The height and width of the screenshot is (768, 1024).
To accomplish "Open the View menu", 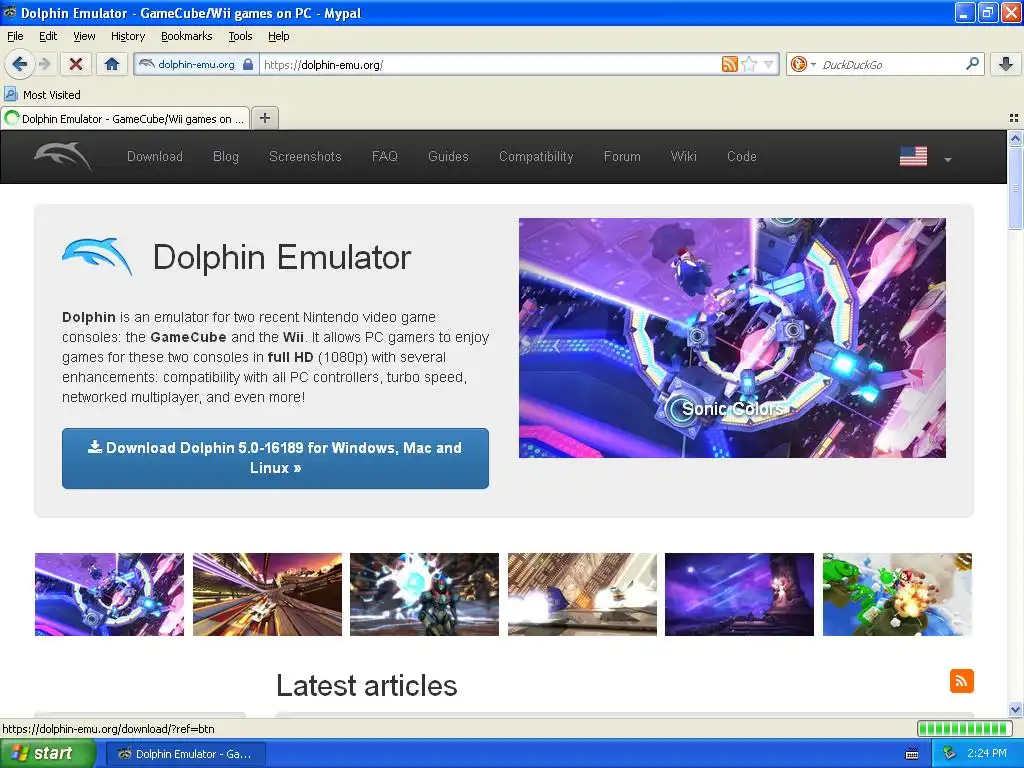I will [x=84, y=36].
